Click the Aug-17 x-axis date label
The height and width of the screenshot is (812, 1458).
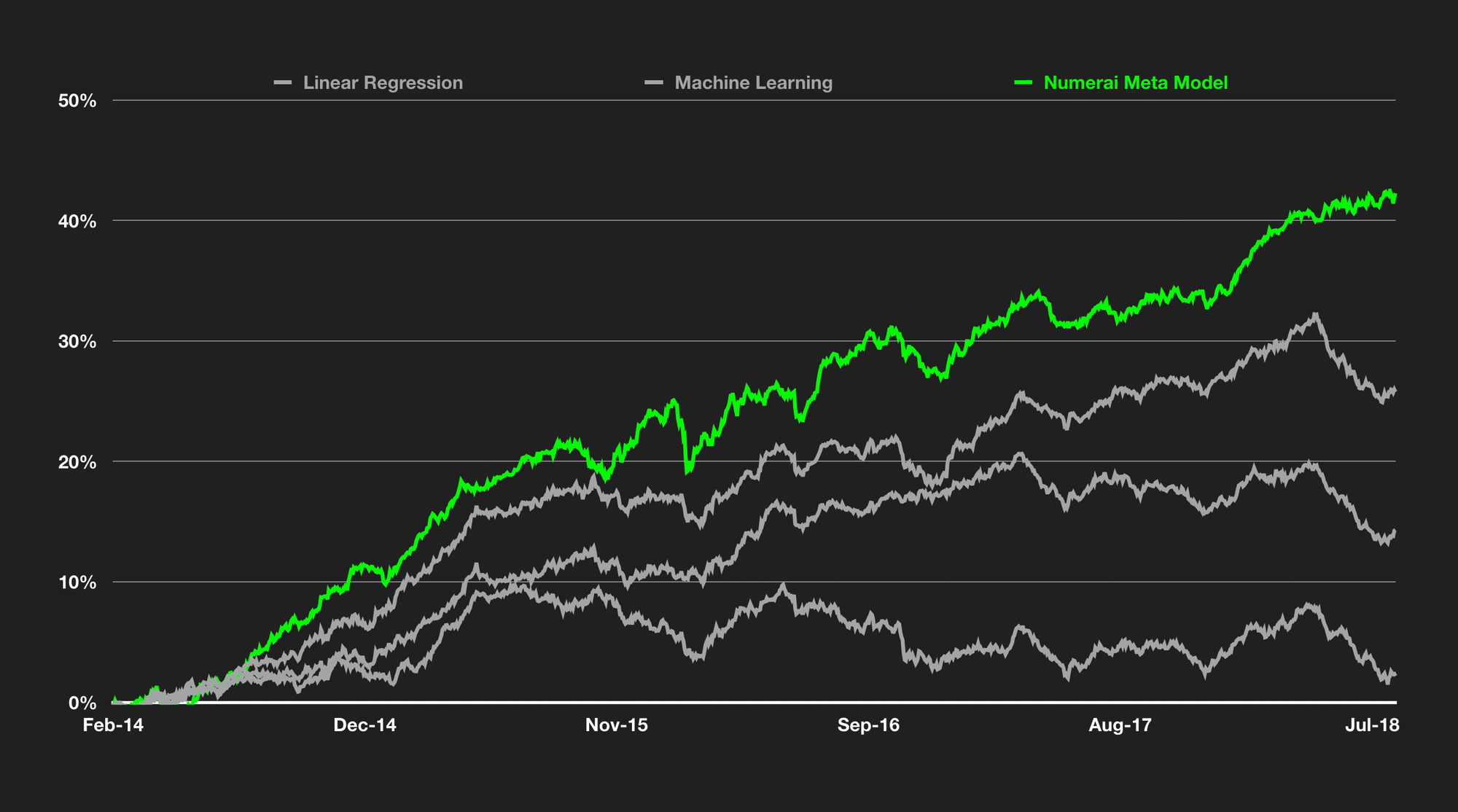point(1120,725)
